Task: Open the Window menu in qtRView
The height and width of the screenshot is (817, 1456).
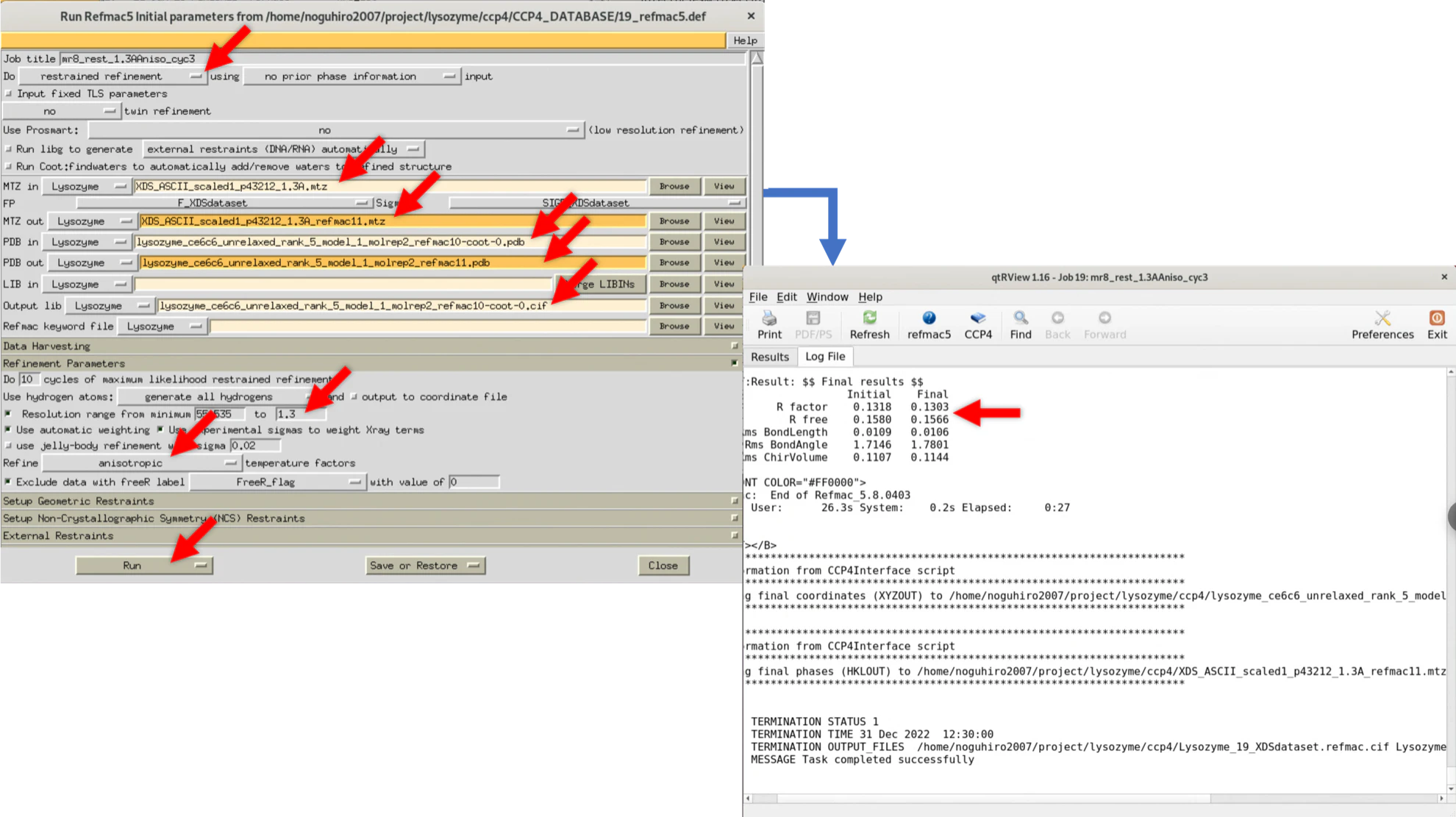Action: click(827, 296)
